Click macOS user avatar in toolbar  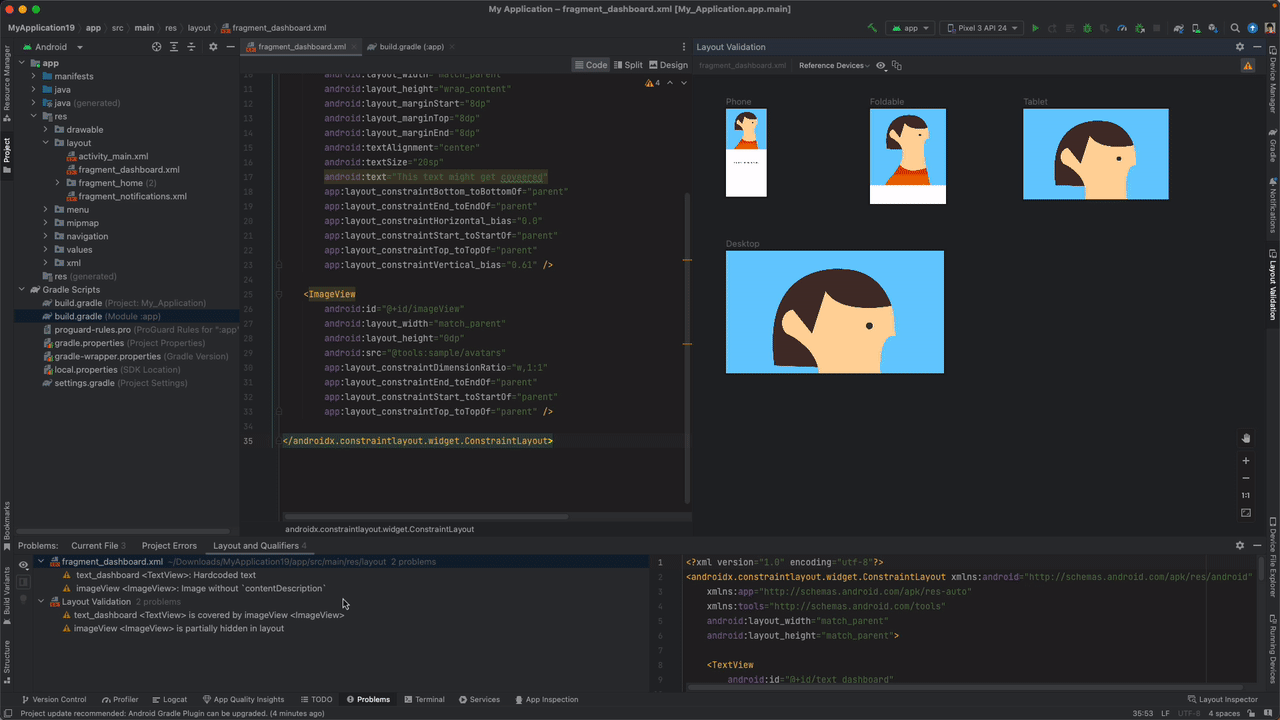[1270, 28]
